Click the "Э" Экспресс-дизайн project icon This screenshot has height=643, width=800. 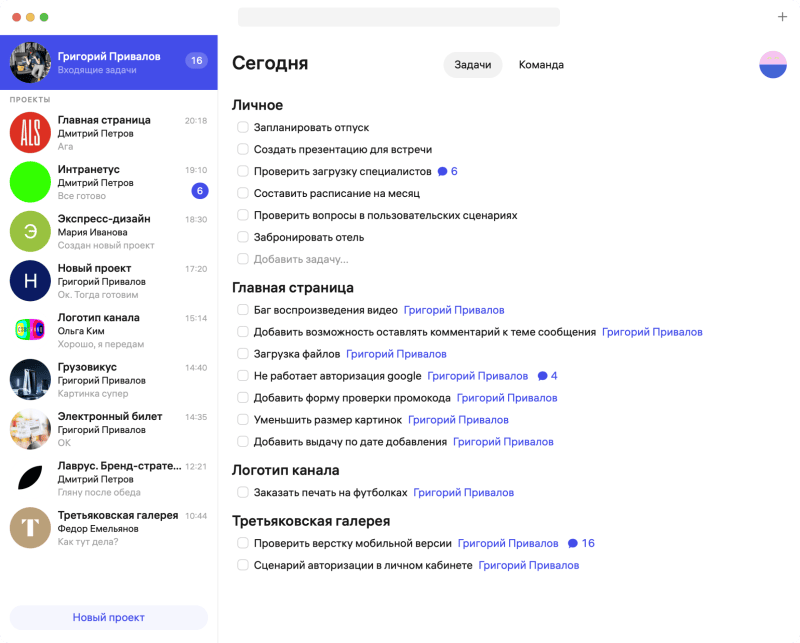tap(28, 232)
